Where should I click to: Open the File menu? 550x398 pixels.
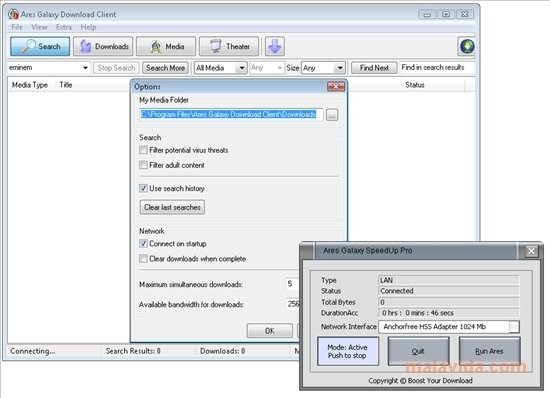pyautogui.click(x=17, y=27)
